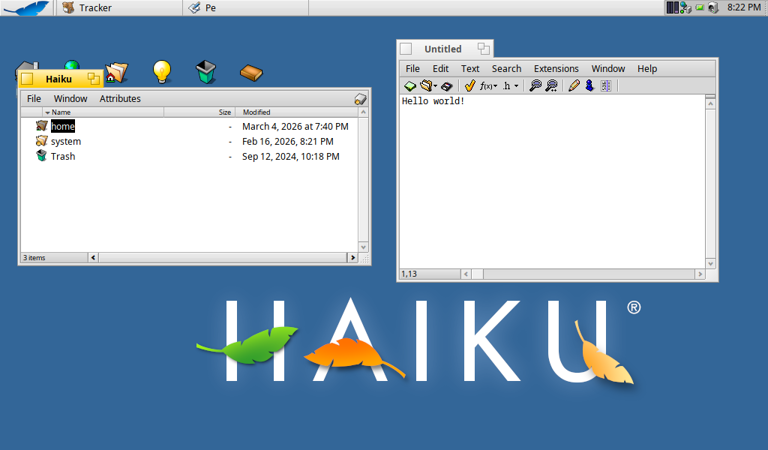768x450 pixels.
Task: Open the f(x) function popup in Pe
Action: pos(488,86)
